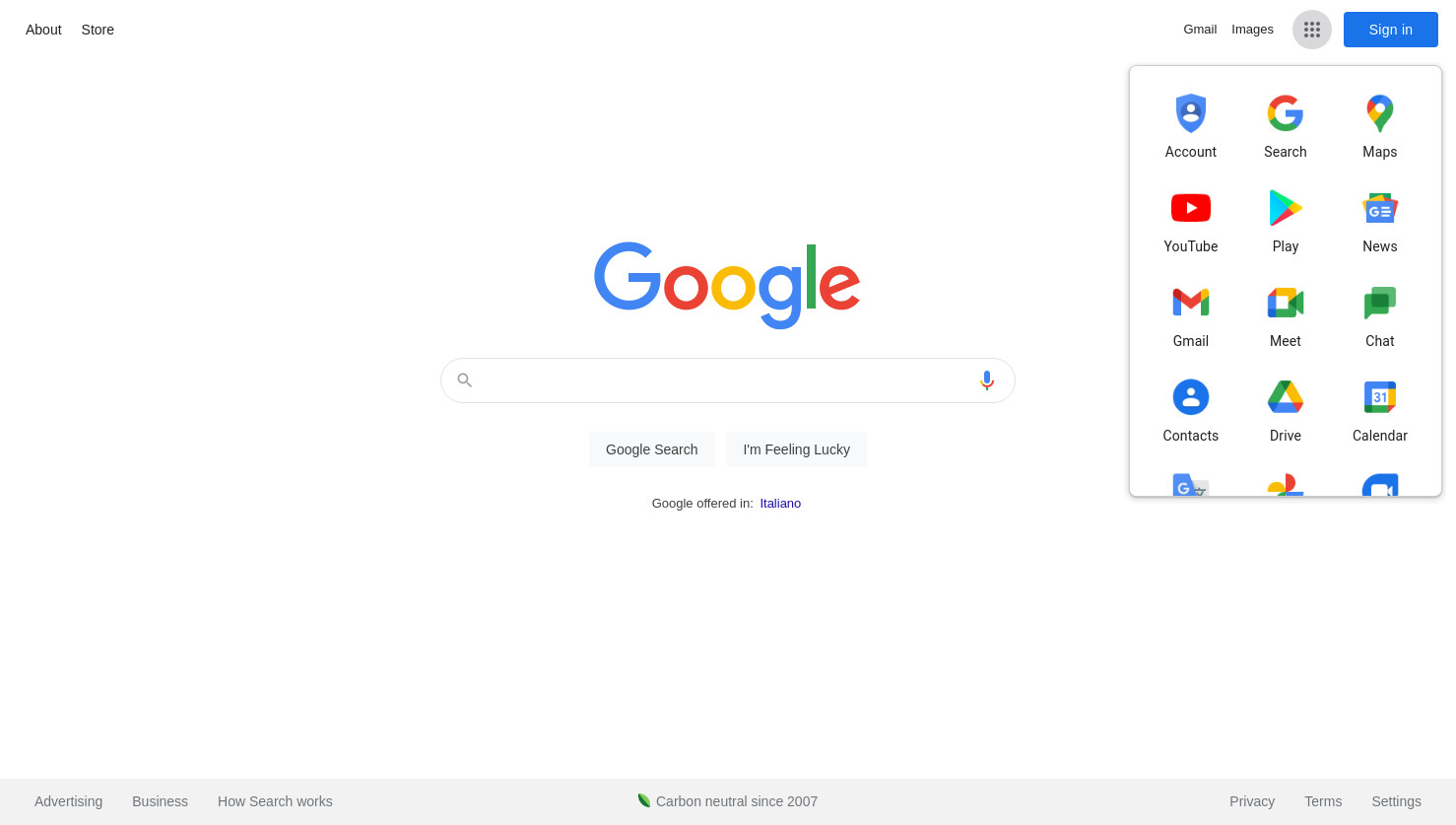Open Meet from the apps grid
Screen dimensions: 1456x825
pos(1285,315)
